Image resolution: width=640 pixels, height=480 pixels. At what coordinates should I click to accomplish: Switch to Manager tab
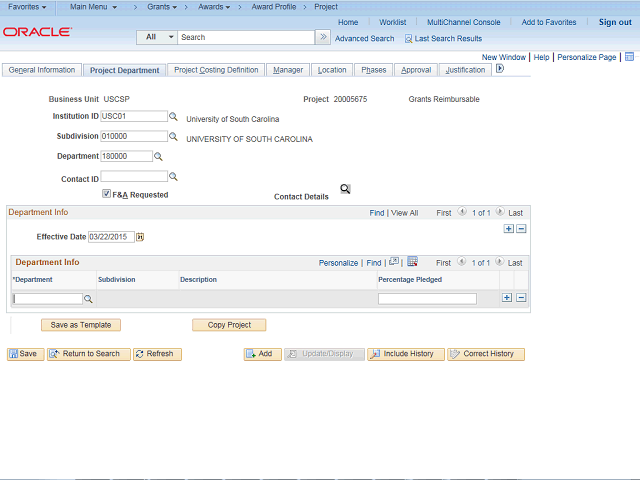click(x=288, y=70)
